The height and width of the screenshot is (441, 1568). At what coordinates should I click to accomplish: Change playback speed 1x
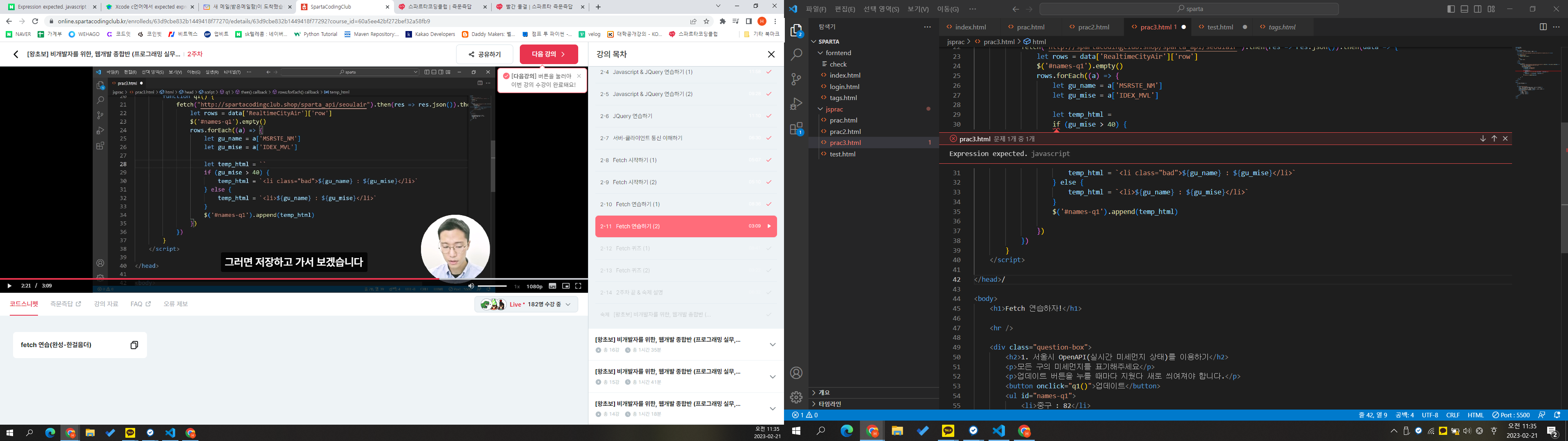click(517, 286)
